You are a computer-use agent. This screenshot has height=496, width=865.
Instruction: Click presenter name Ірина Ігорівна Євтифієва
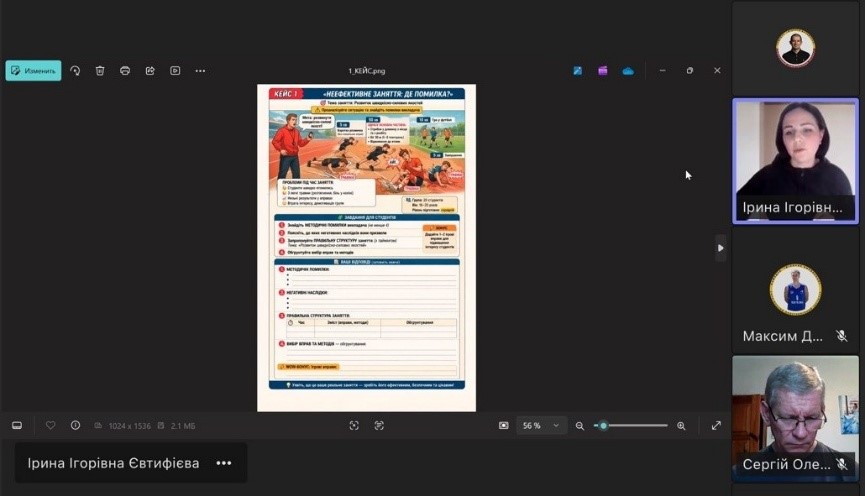(114, 463)
